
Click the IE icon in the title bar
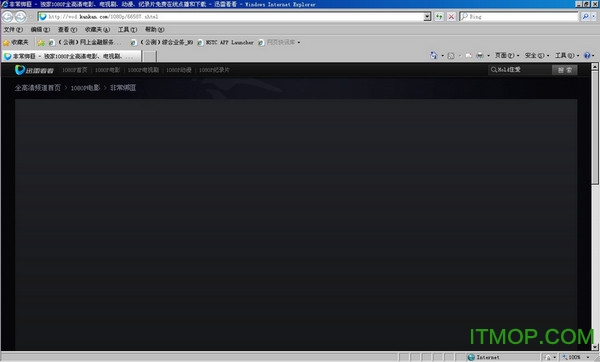[x=5, y=4]
